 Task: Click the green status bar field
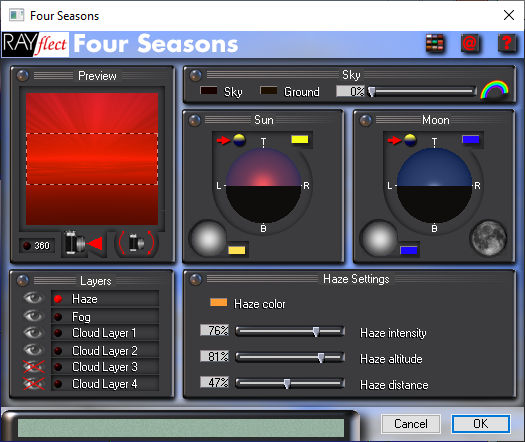pyautogui.click(x=181, y=428)
